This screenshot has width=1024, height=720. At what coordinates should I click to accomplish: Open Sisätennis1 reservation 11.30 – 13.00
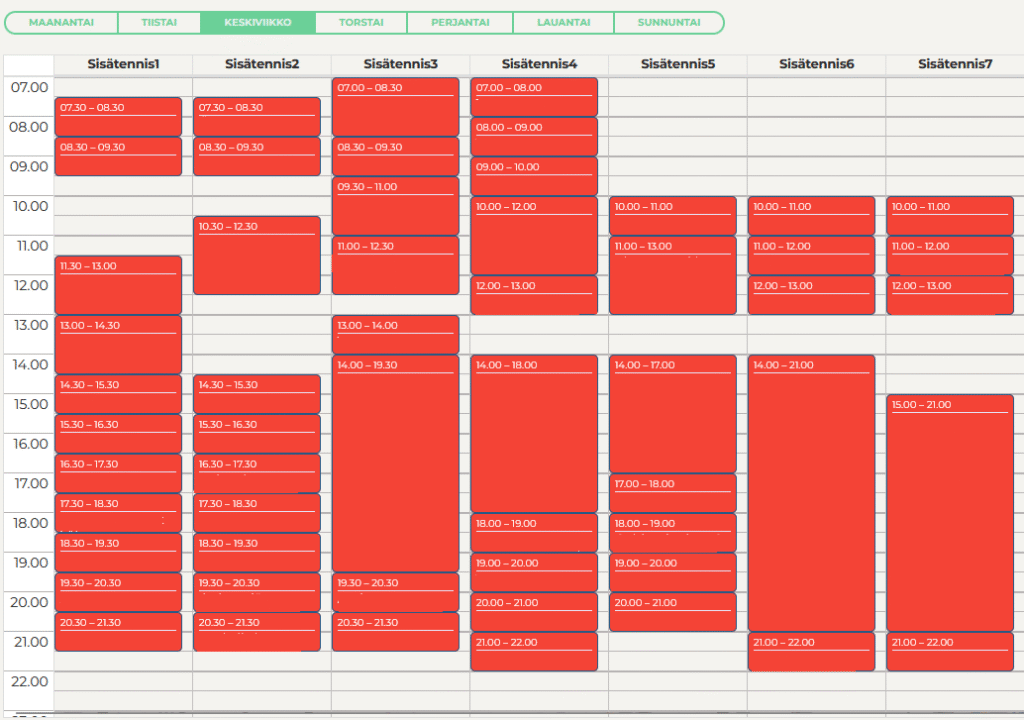118,285
